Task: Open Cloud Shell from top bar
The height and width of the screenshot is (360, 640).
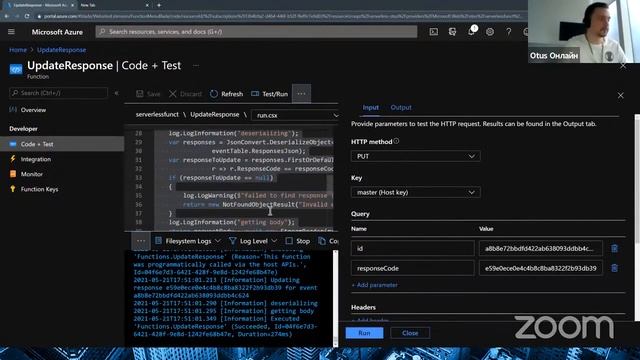Action: pos(433,31)
